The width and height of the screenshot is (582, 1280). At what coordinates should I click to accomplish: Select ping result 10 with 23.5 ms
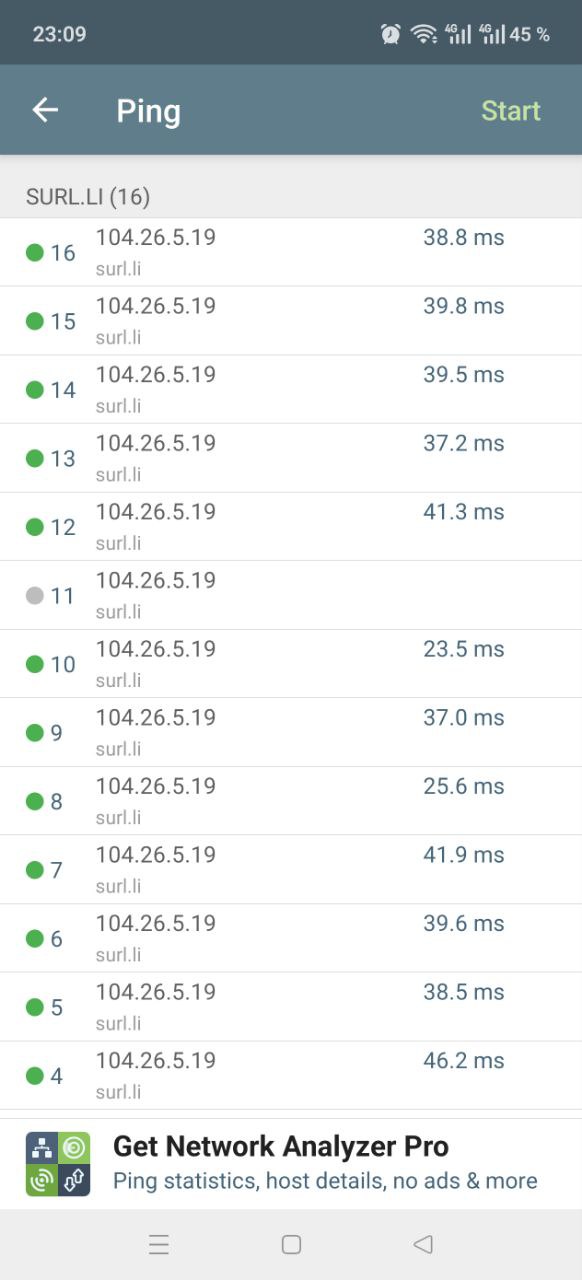pyautogui.click(x=291, y=664)
